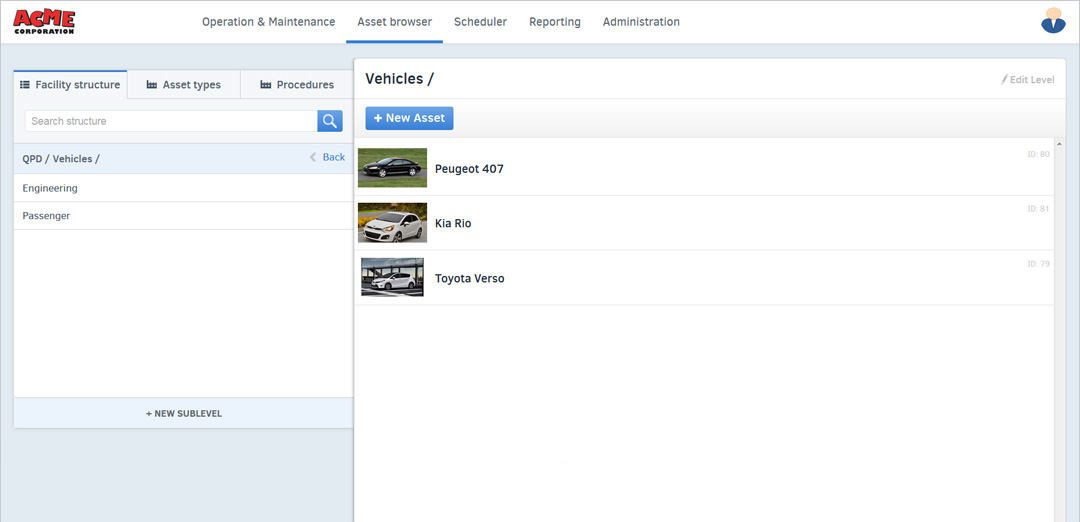Click the Vehicles / heading
Image resolution: width=1080 pixels, height=522 pixels.
[399, 79]
